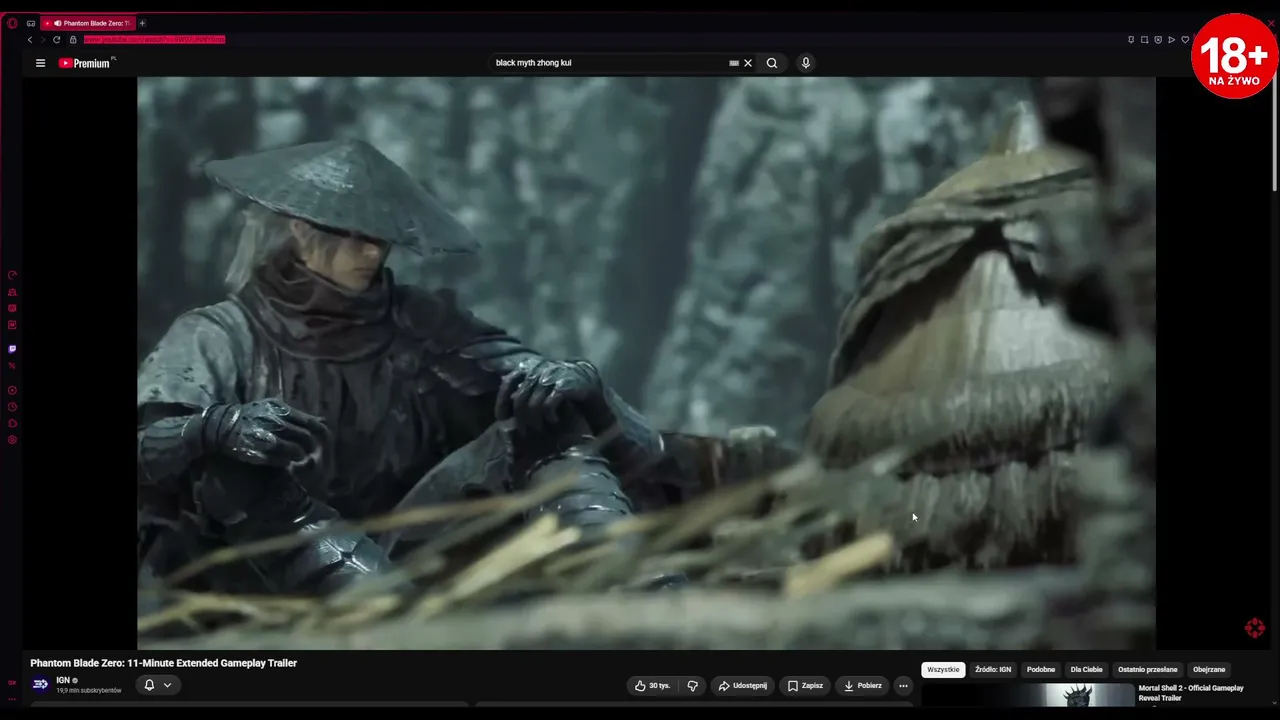Image resolution: width=1280 pixels, height=720 pixels.
Task: Like the video with 30 tys. likes
Action: (x=652, y=686)
